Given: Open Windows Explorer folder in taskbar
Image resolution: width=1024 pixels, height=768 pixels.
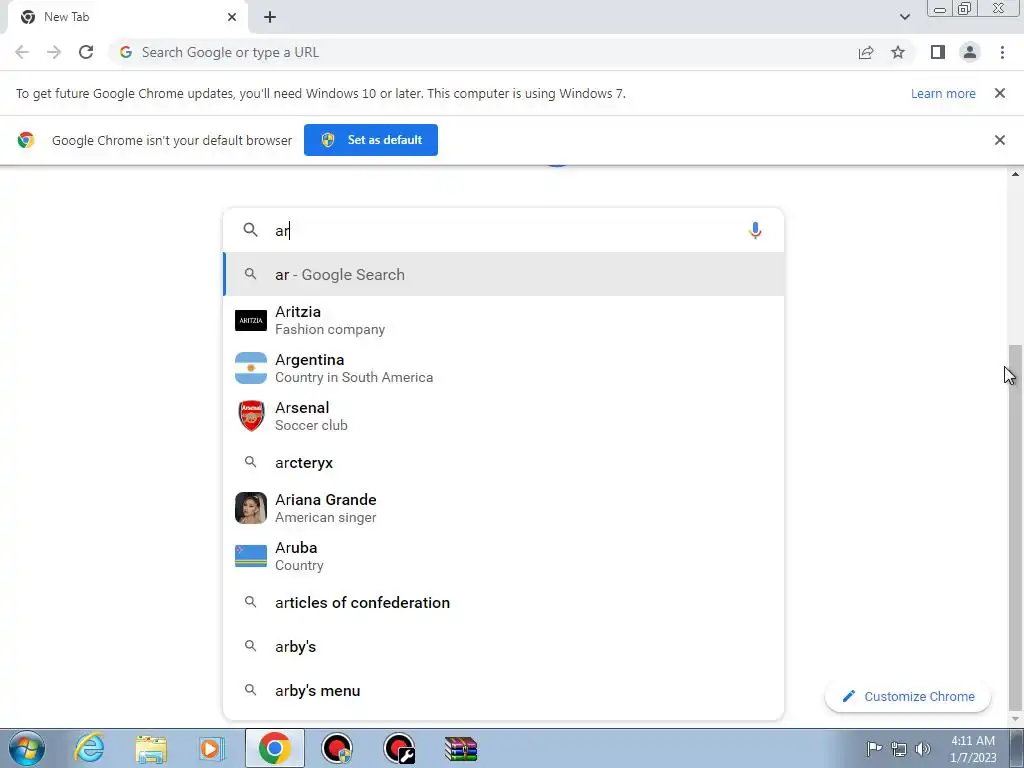Looking at the screenshot, I should 151,748.
